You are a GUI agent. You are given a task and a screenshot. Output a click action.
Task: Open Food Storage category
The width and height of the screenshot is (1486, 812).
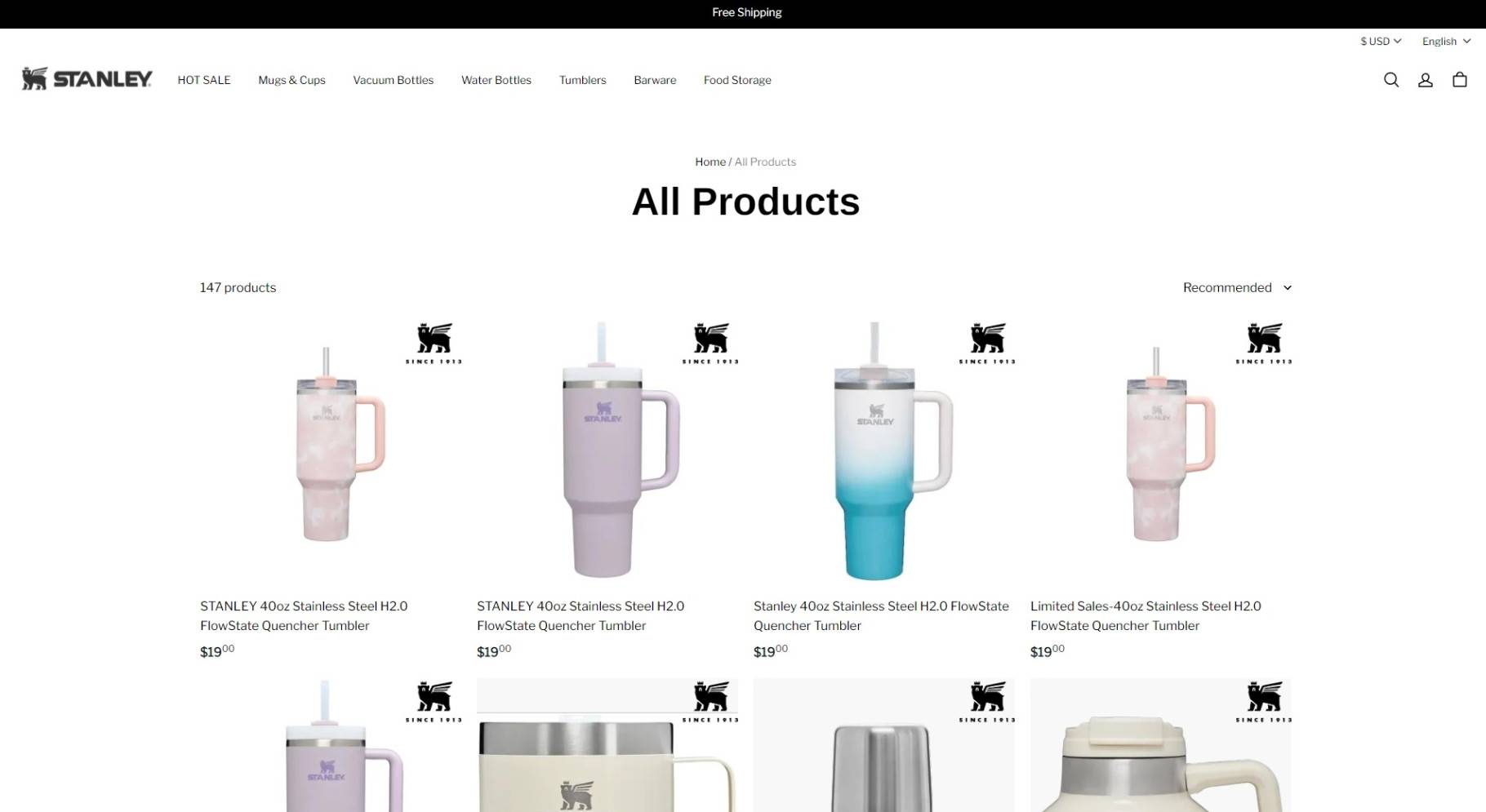pos(737,80)
